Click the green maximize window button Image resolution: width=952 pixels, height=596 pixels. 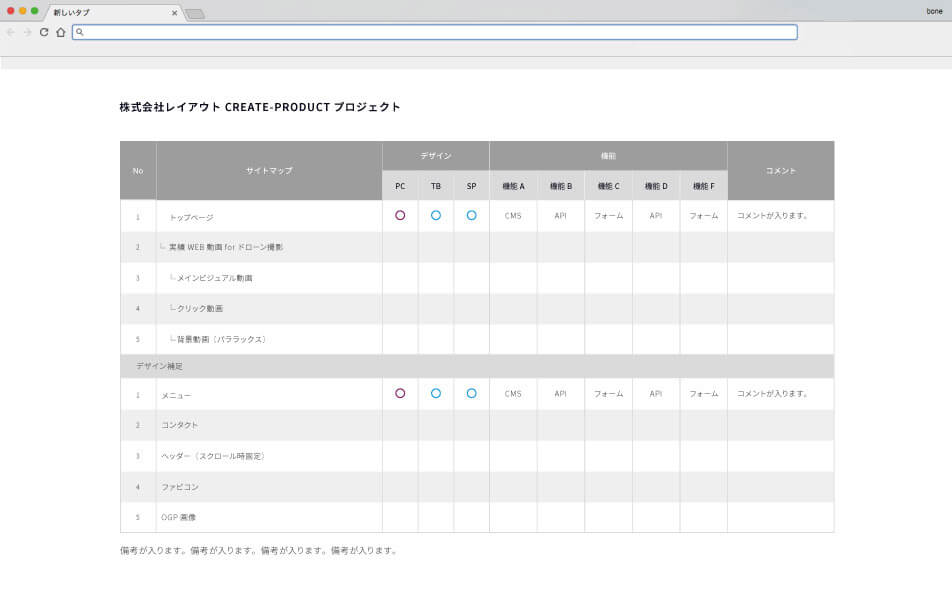[35, 11]
